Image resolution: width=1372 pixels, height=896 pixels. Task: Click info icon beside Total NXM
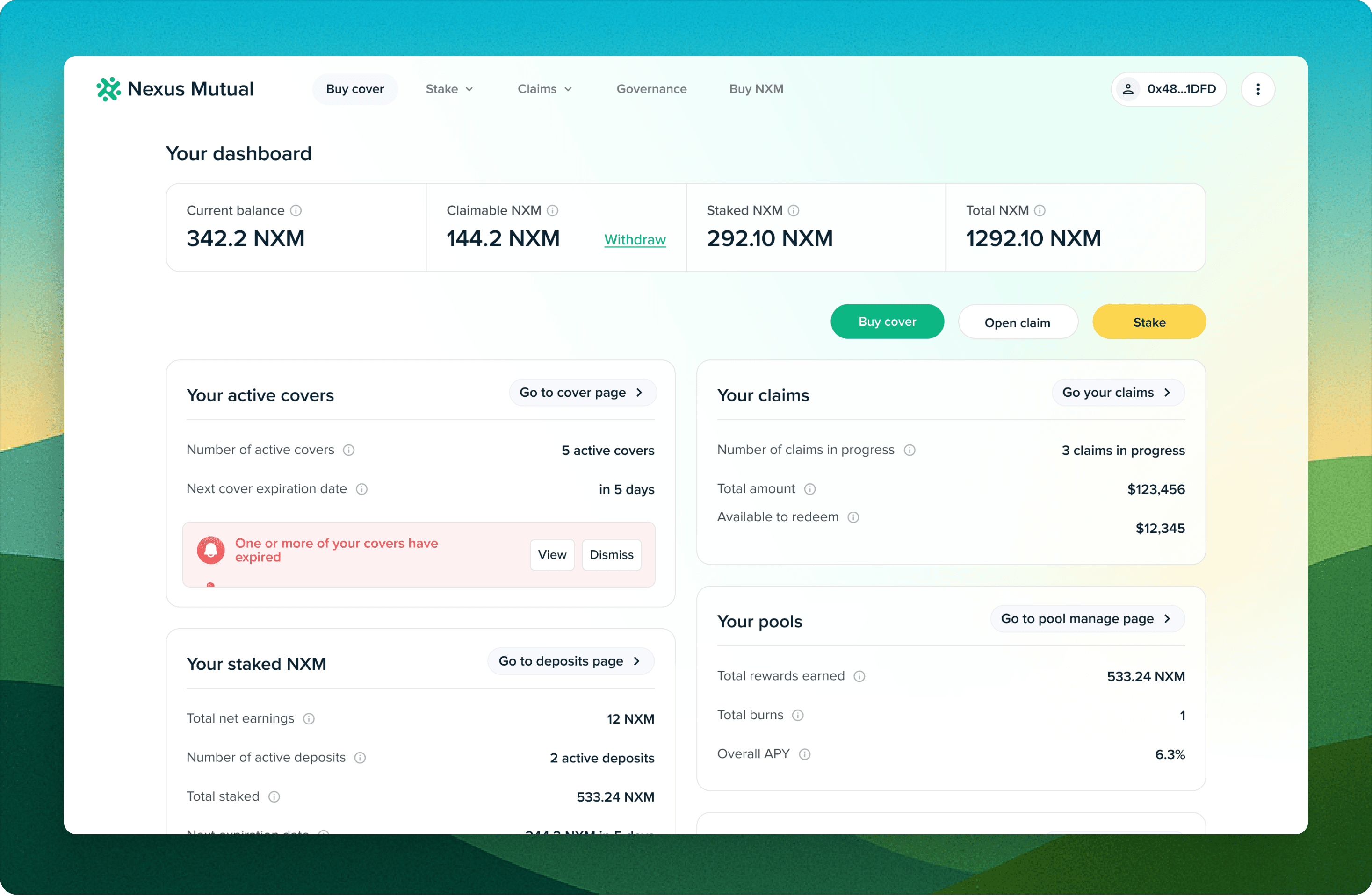[x=1040, y=211]
